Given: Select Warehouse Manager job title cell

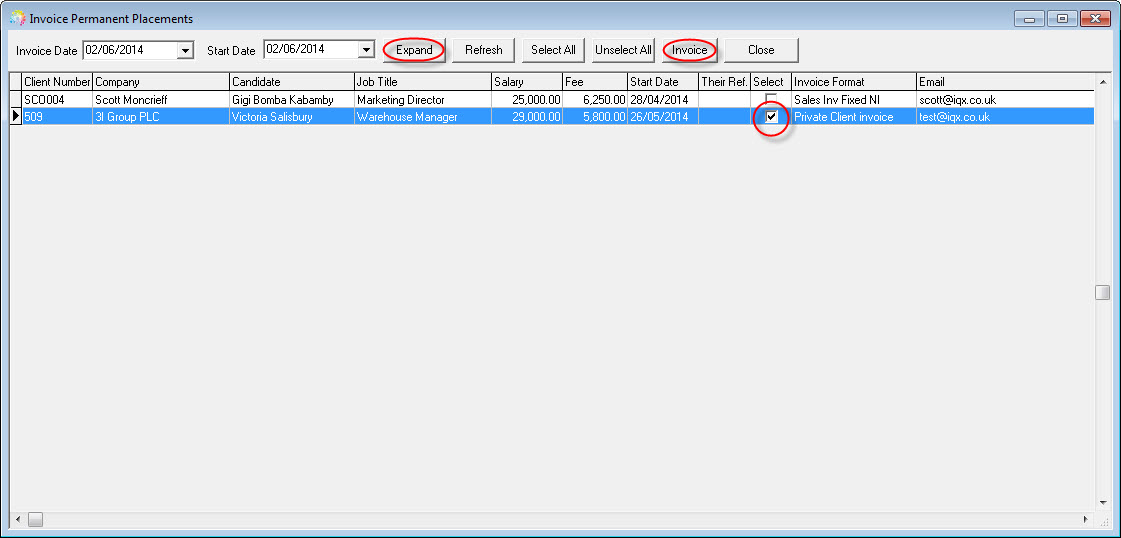Looking at the screenshot, I should [x=423, y=117].
